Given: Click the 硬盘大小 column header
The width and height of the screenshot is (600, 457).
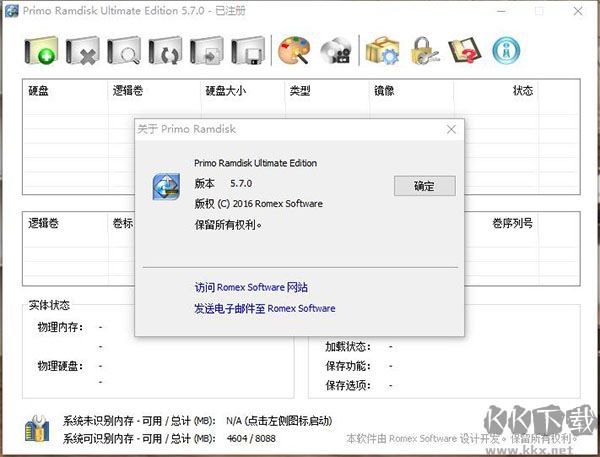Looking at the screenshot, I should point(225,91).
